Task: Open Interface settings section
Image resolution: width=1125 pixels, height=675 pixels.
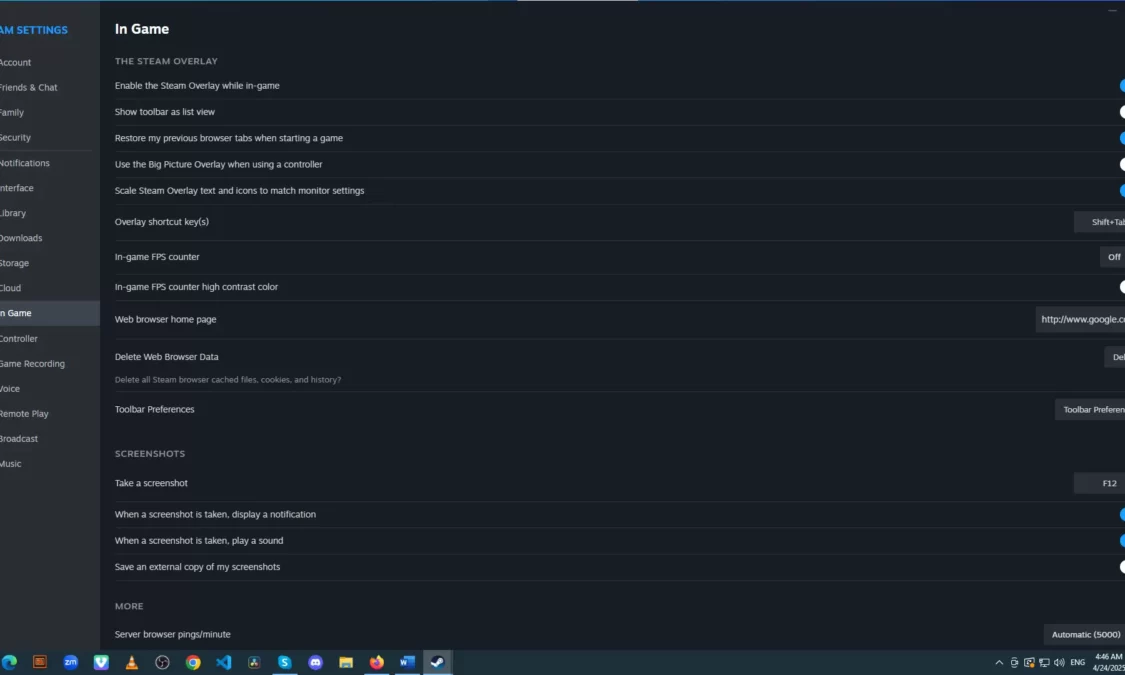Action: pyautogui.click(x=17, y=188)
